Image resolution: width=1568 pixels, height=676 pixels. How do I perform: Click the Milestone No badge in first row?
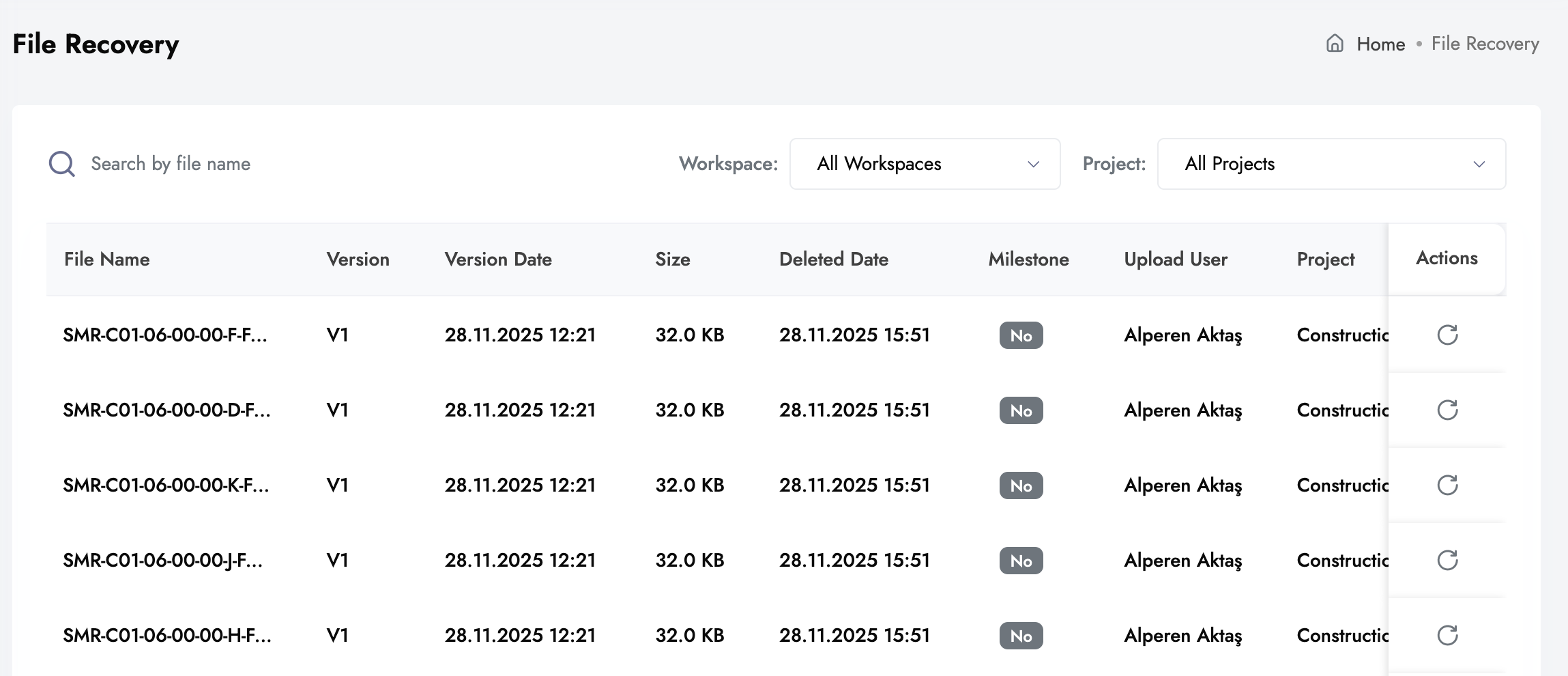[x=1021, y=335]
